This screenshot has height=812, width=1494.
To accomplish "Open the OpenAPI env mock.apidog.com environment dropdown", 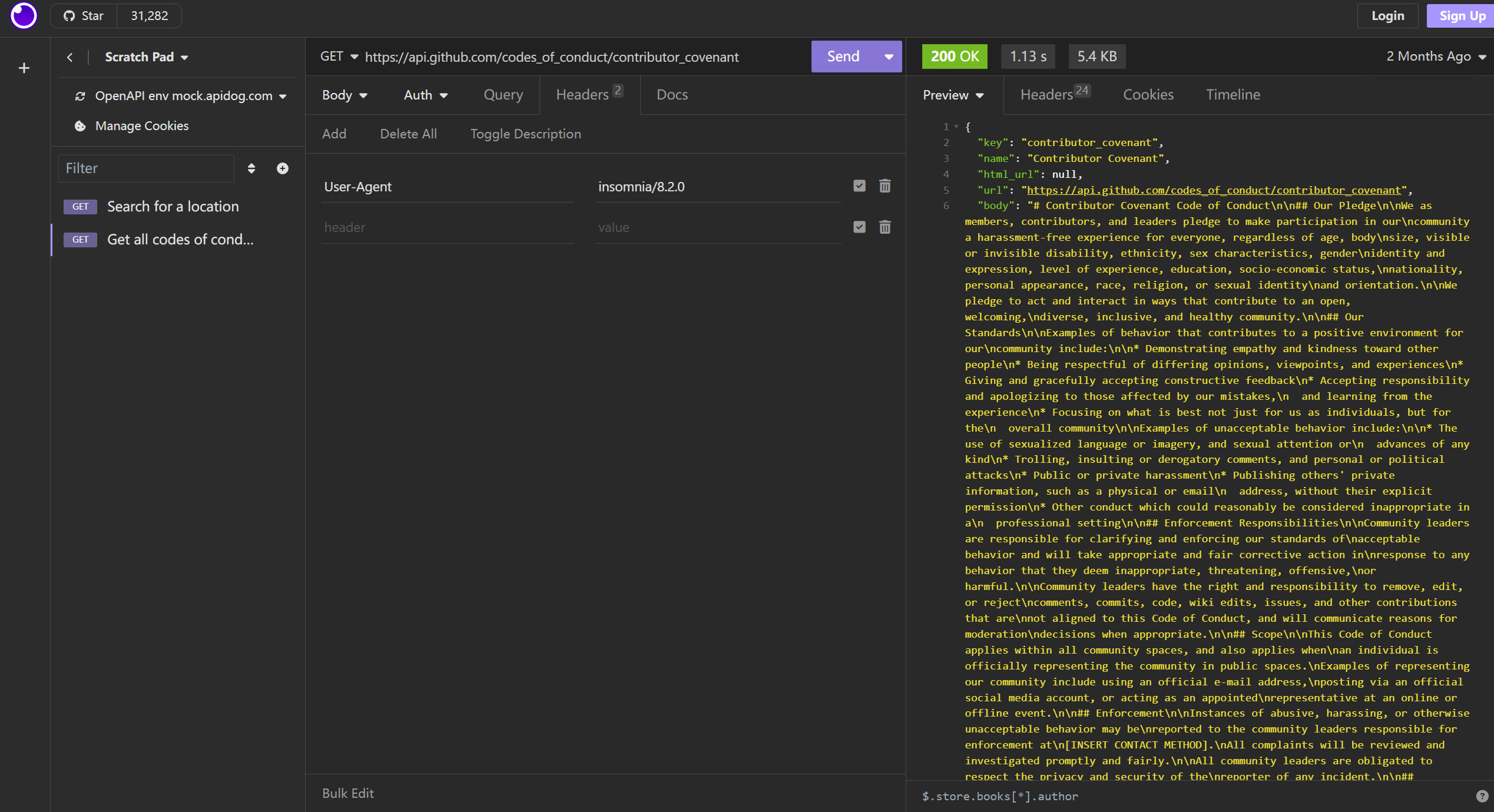I will coord(191,96).
